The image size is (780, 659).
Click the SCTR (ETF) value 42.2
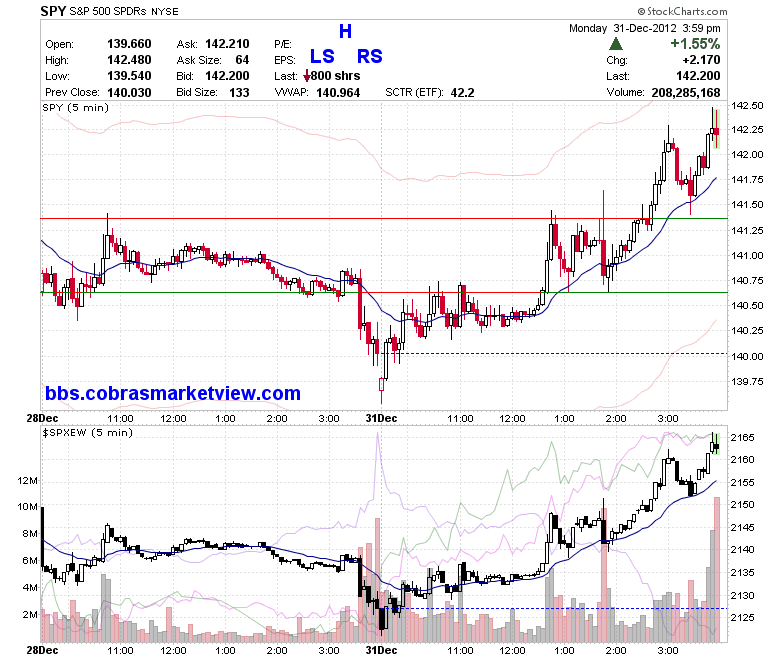click(463, 92)
